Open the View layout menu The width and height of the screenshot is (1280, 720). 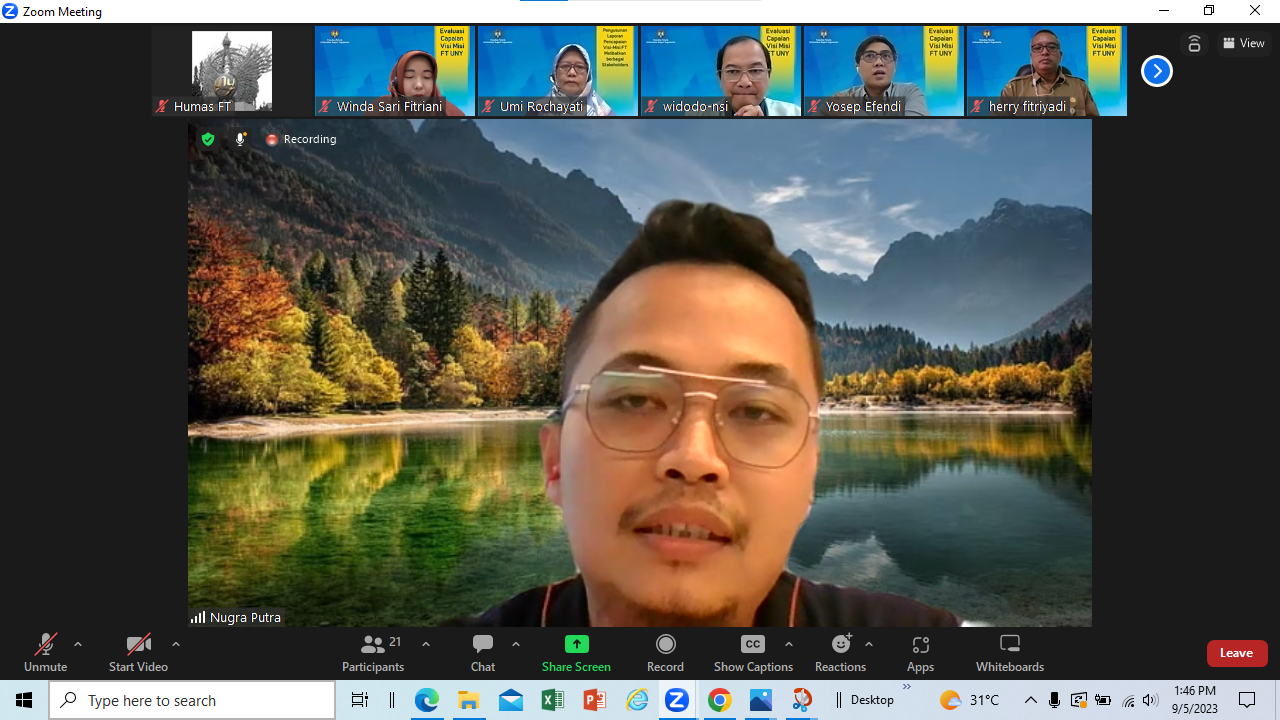pyautogui.click(x=1244, y=43)
